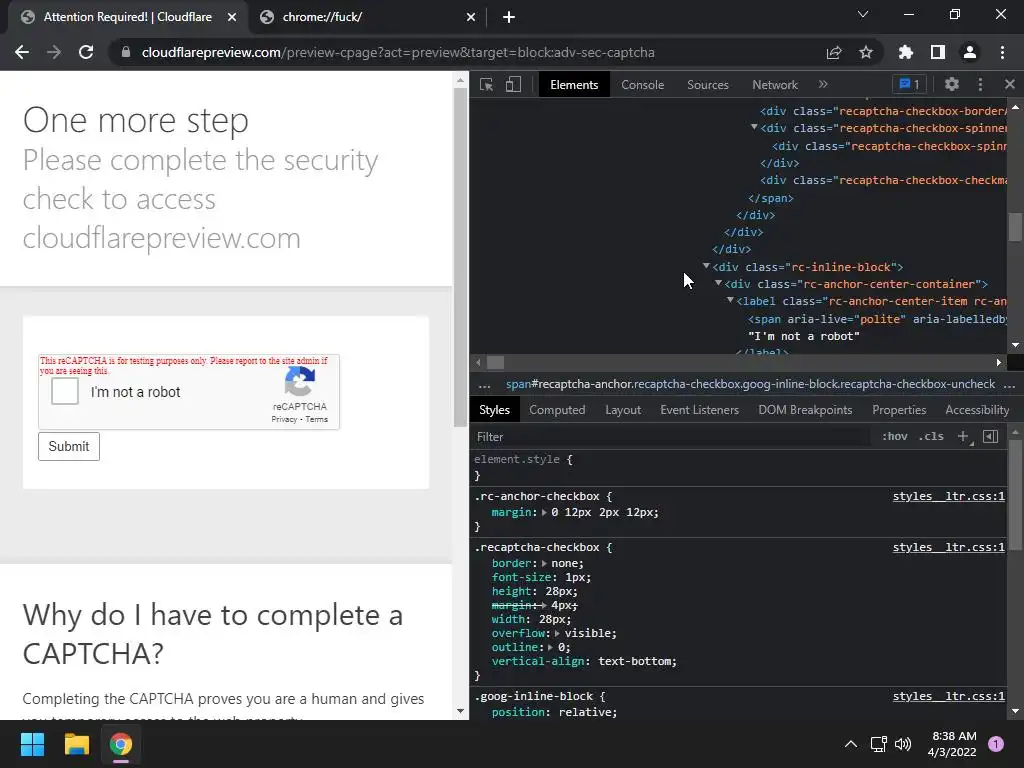Click the webpage vertical scrollbar thumb
This screenshot has height=768, width=1024.
[x=460, y=258]
